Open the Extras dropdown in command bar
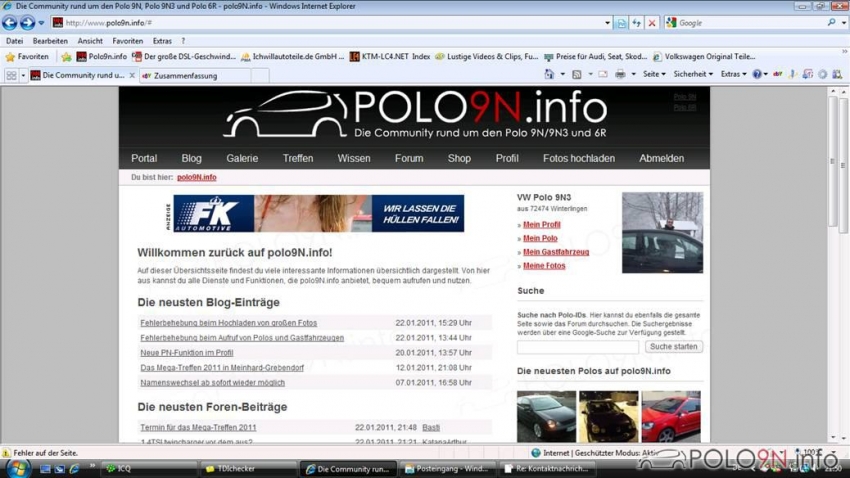 coord(733,74)
